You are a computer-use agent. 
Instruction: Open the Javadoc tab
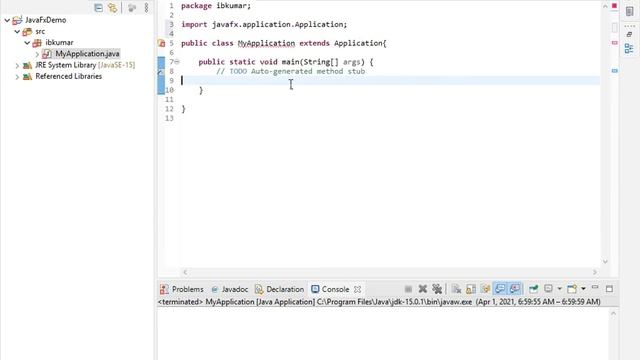(x=229, y=289)
